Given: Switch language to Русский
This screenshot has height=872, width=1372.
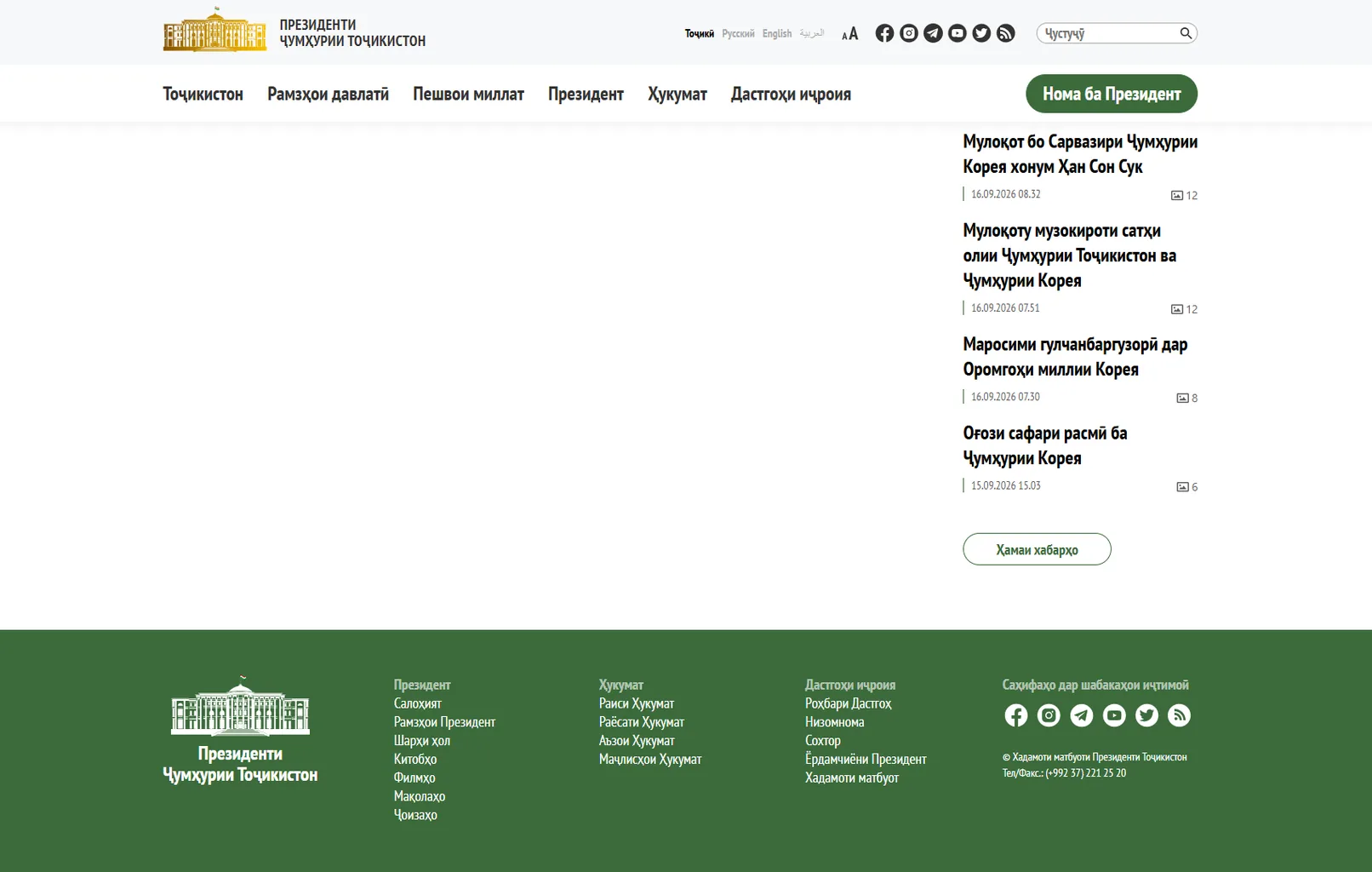Looking at the screenshot, I should click(x=738, y=34).
